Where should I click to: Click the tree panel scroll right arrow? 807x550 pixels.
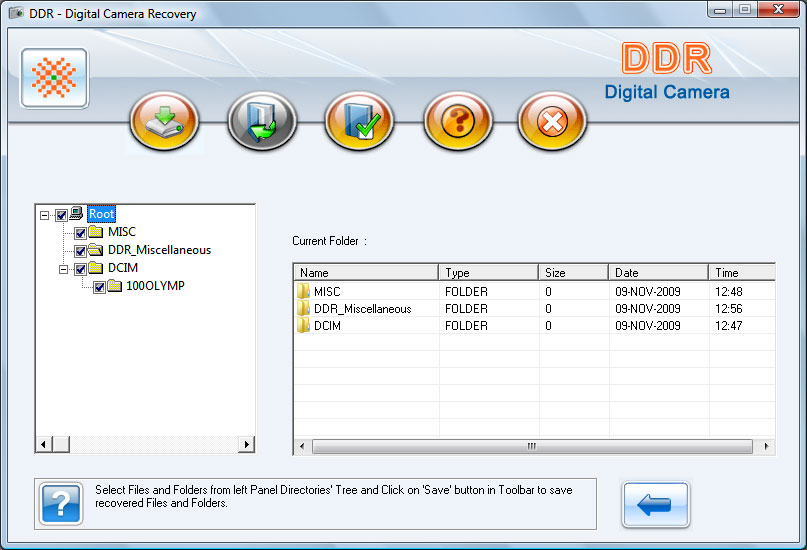tap(246, 444)
